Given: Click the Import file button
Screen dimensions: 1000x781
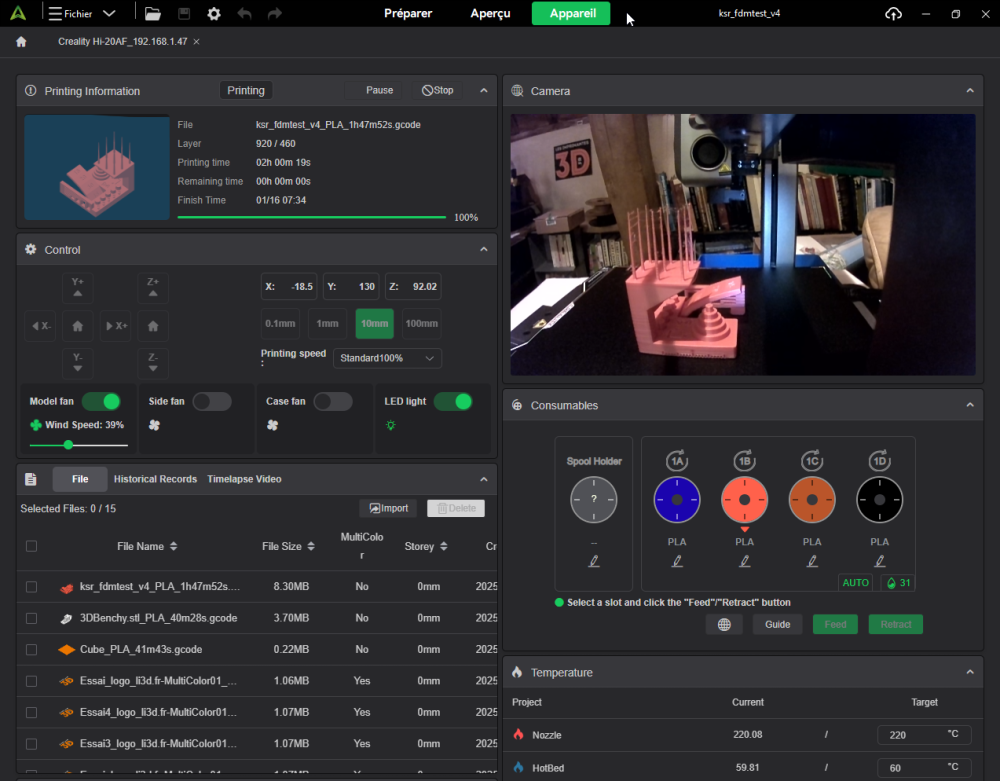Looking at the screenshot, I should (389, 508).
